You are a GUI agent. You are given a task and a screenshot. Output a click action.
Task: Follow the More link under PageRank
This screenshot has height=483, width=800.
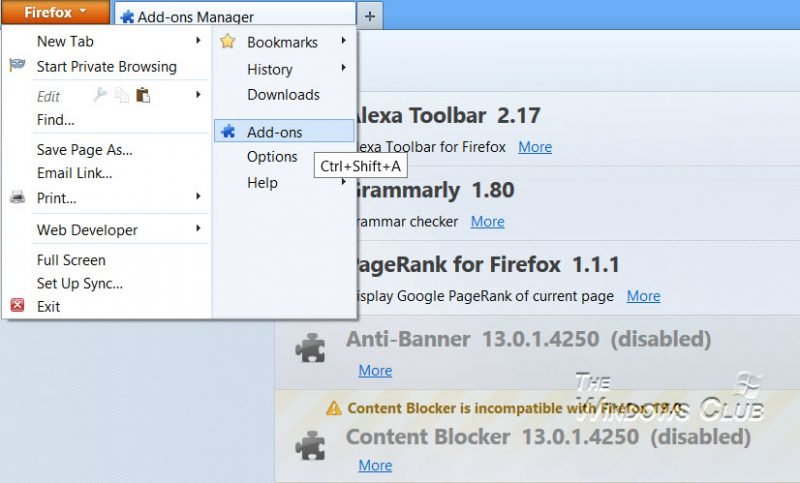pos(643,296)
